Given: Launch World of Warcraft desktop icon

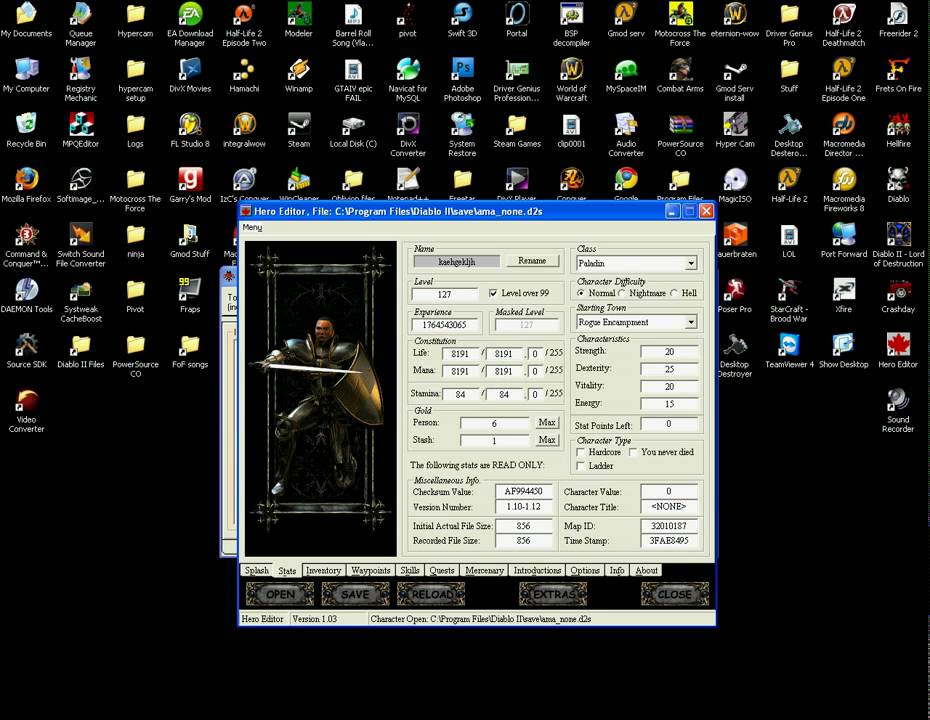Looking at the screenshot, I should pos(571,79).
